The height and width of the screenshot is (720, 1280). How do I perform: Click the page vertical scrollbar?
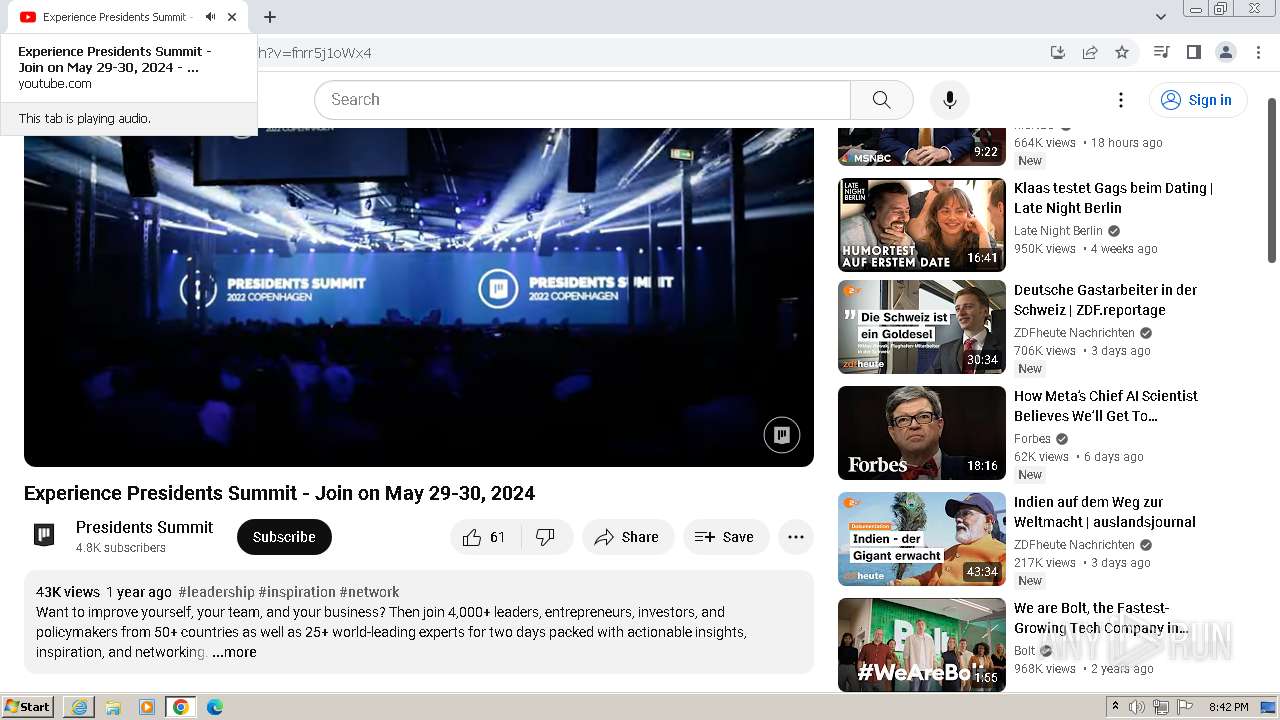pos(1272,180)
